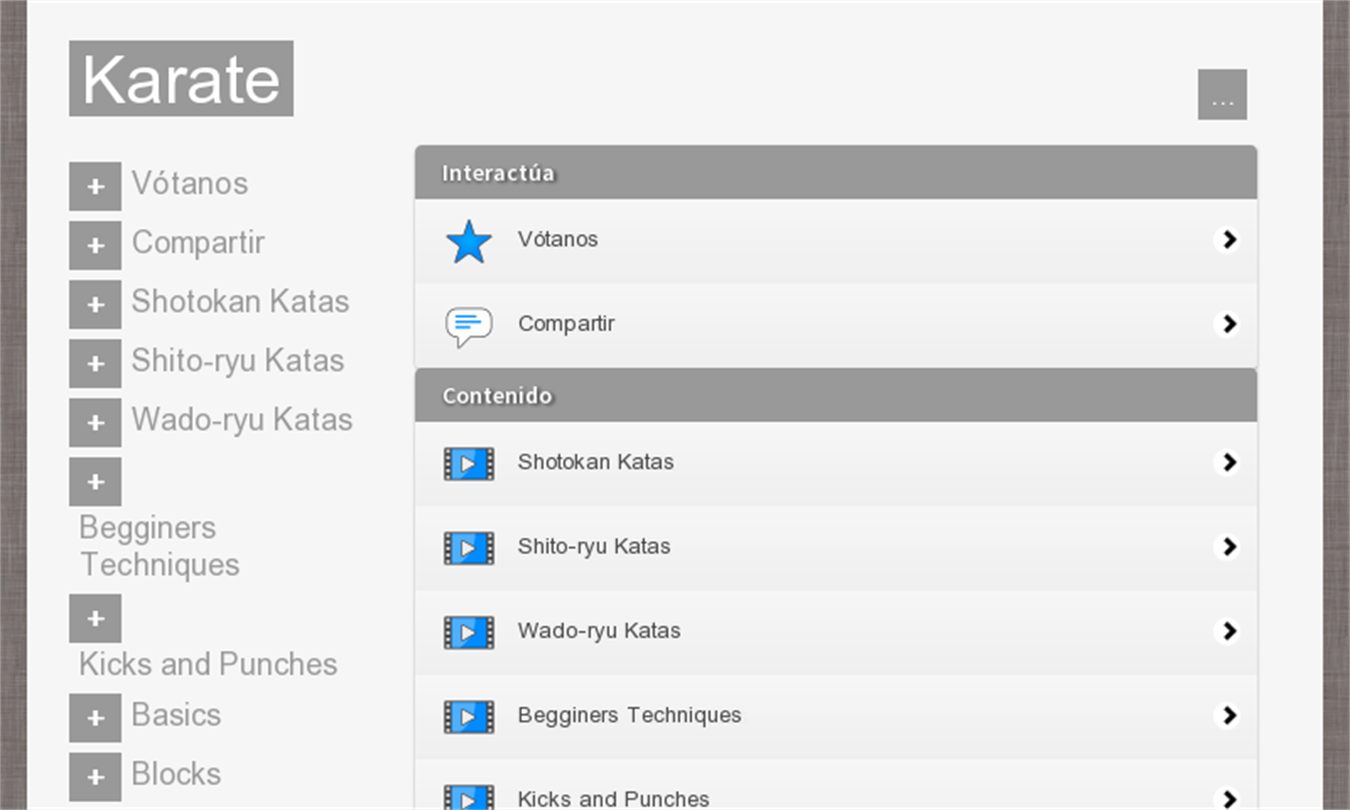This screenshot has height=810, width=1350.
Task: Click the Wado-ryu Katas video icon
Action: click(x=469, y=632)
